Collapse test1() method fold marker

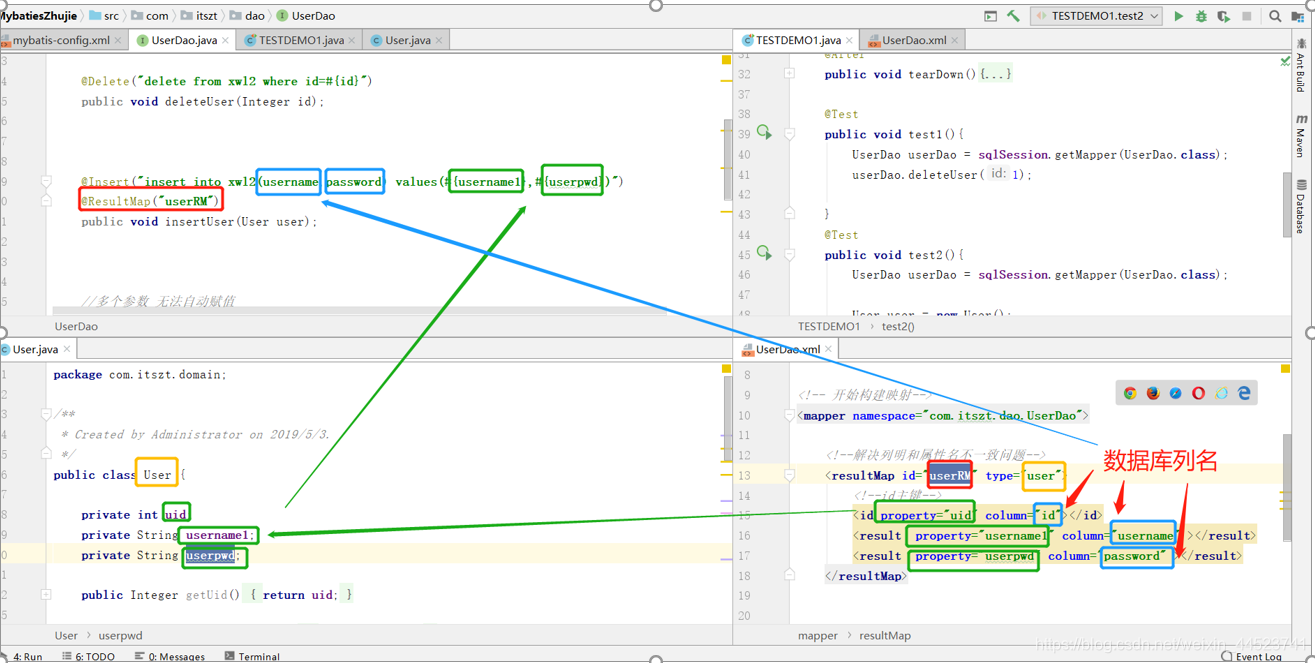click(789, 134)
